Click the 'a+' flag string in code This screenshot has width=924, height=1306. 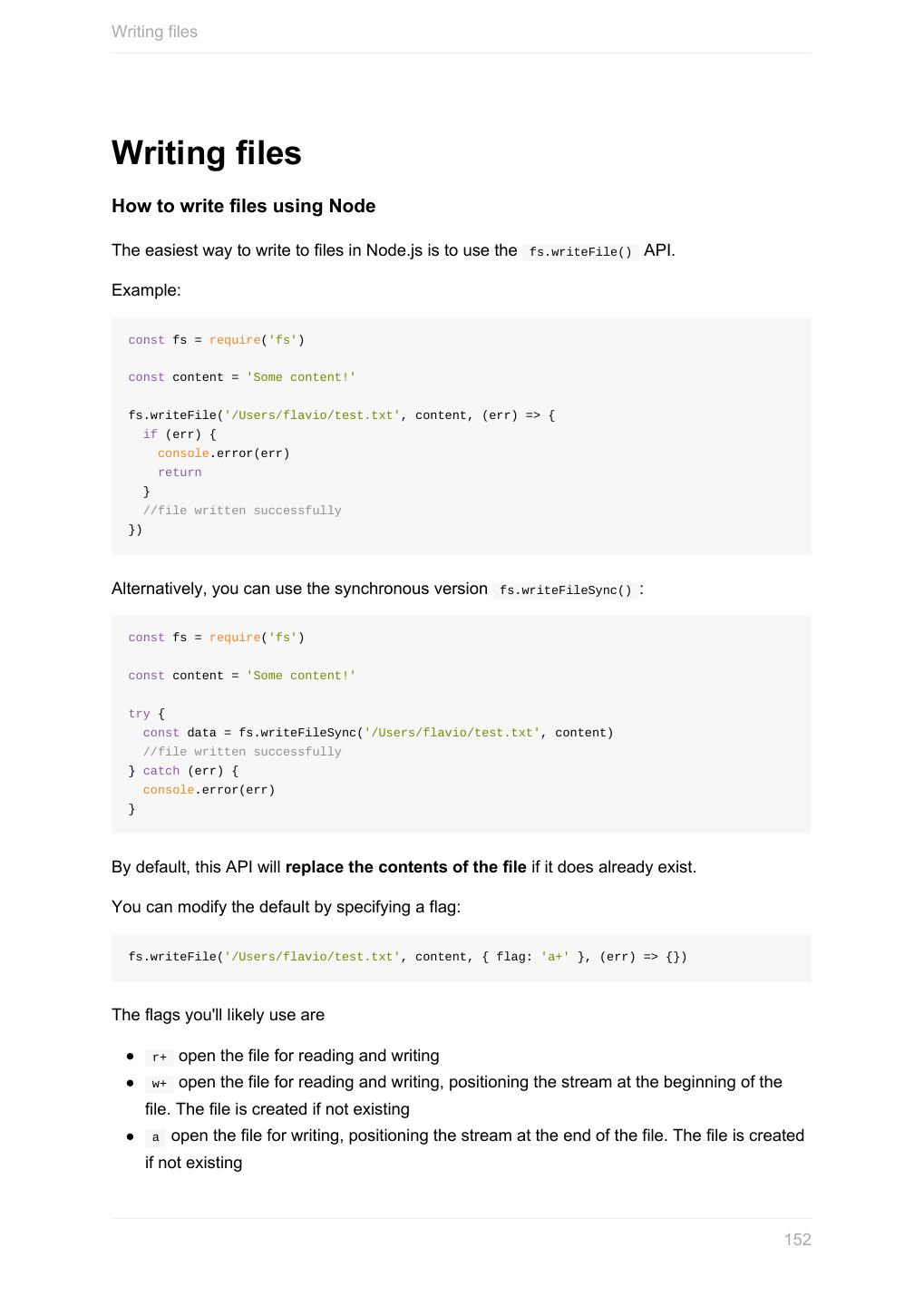point(555,957)
